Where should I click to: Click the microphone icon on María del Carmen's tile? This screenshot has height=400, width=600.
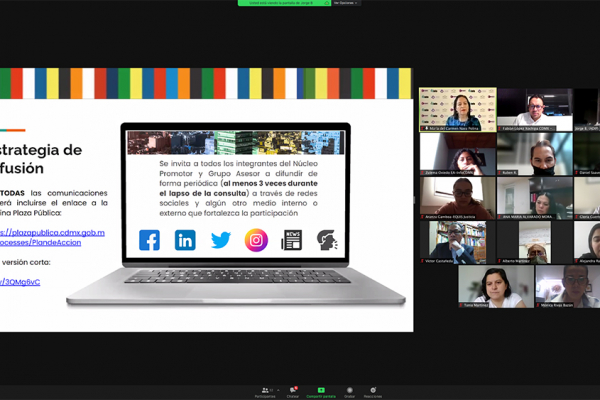point(426,129)
